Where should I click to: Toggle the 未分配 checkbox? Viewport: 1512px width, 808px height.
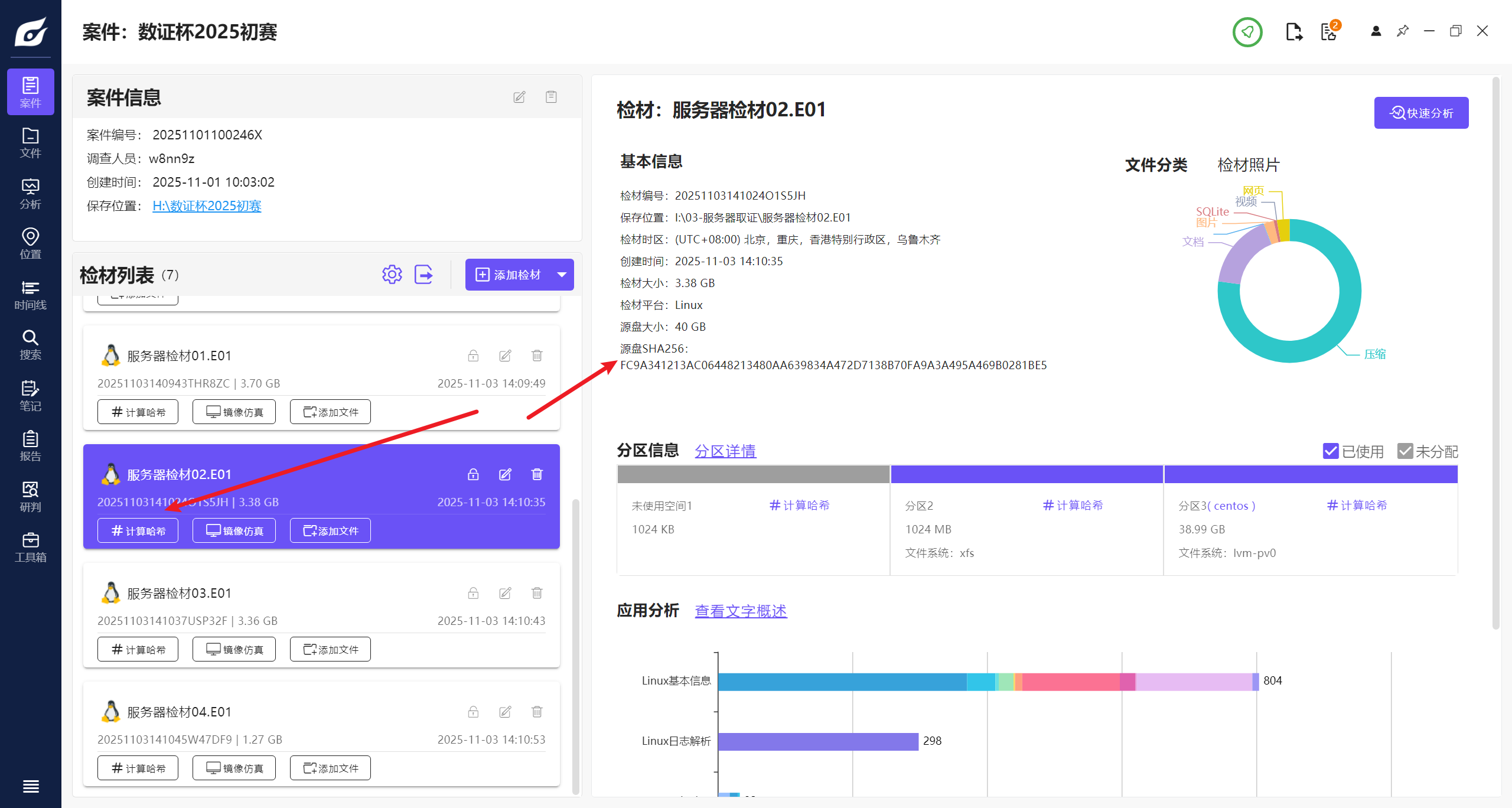pos(1405,451)
